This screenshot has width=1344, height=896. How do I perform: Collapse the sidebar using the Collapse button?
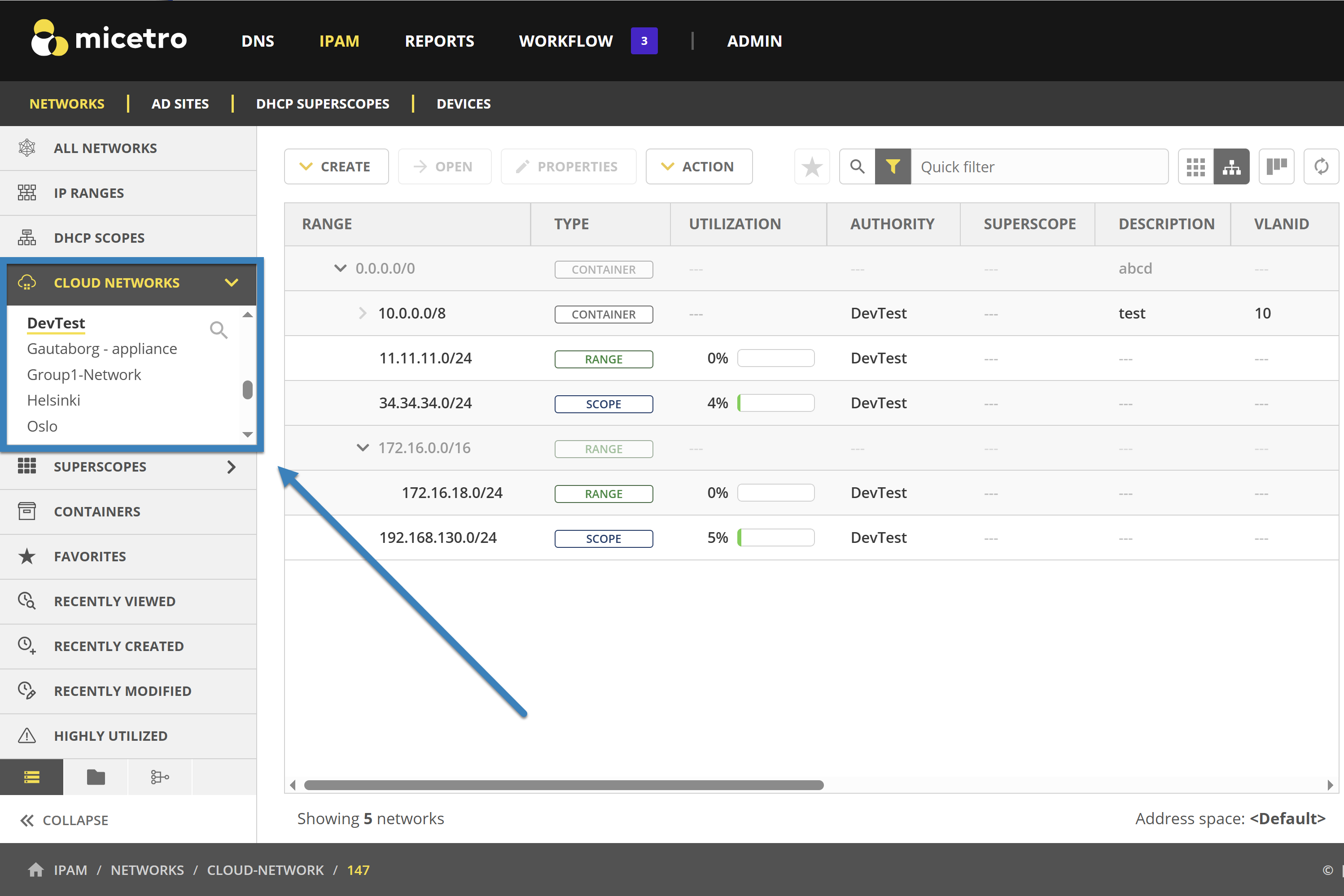[x=64, y=820]
